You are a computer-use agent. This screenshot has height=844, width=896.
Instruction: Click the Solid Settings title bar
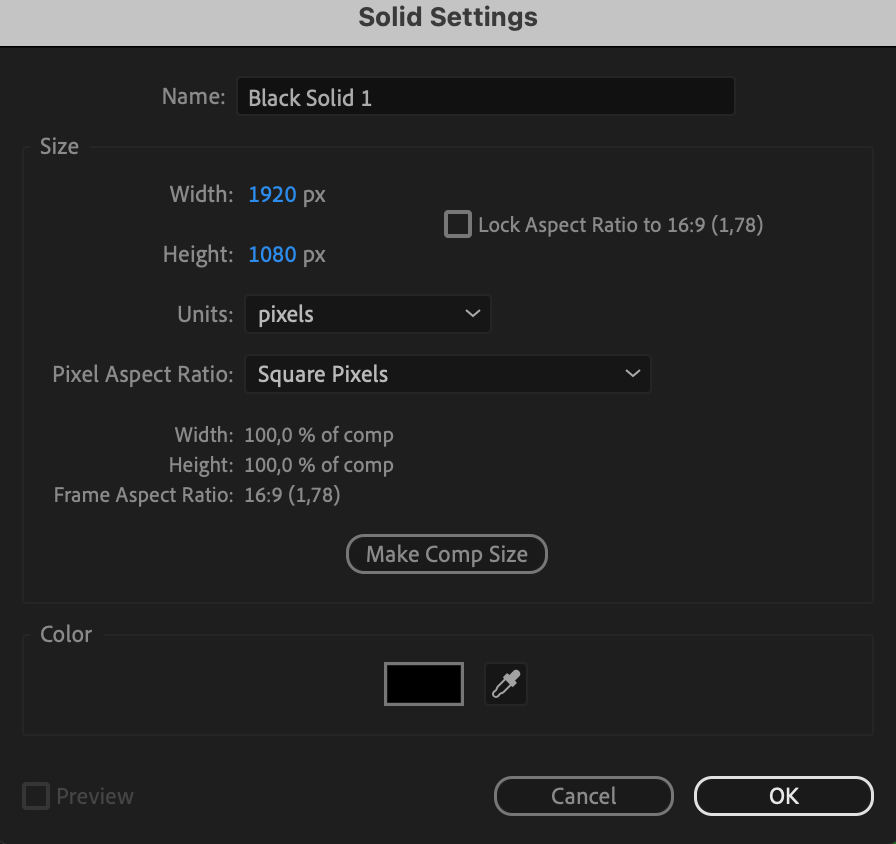tap(448, 18)
